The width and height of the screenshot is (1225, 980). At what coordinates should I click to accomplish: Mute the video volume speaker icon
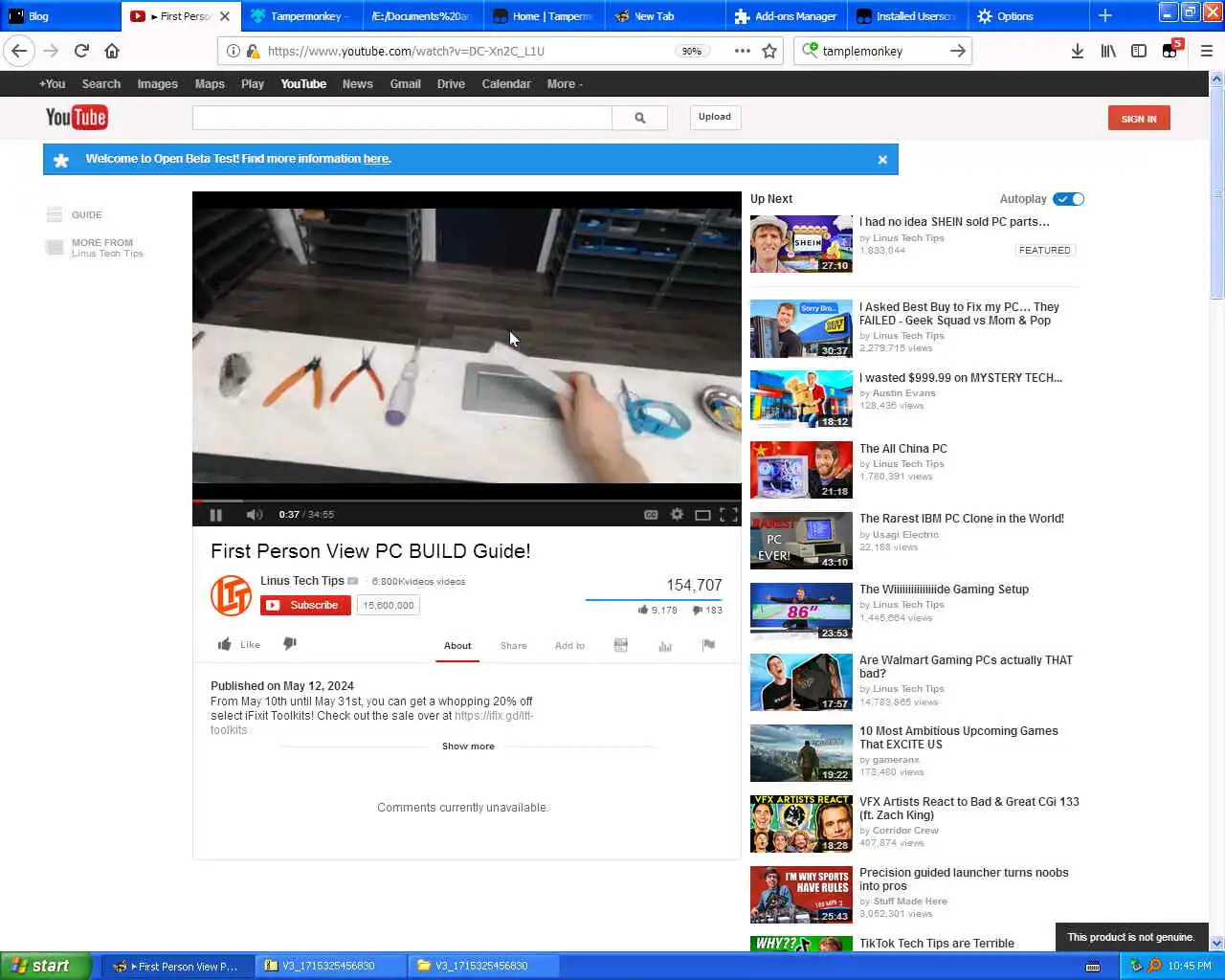coord(254,515)
